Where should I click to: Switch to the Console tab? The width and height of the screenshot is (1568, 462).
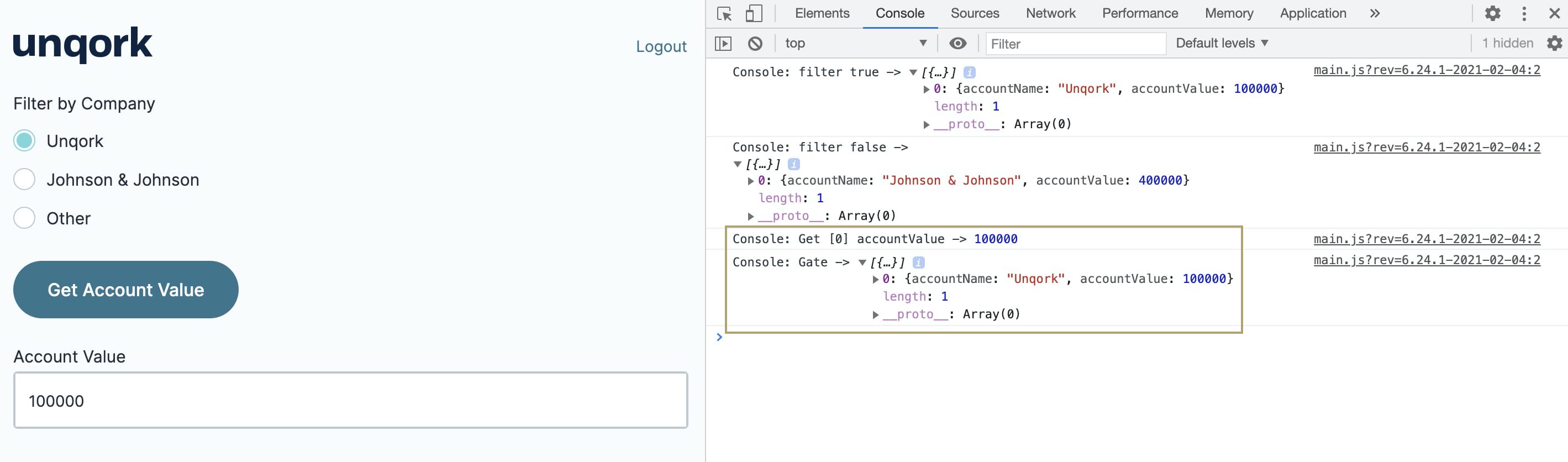tap(899, 13)
